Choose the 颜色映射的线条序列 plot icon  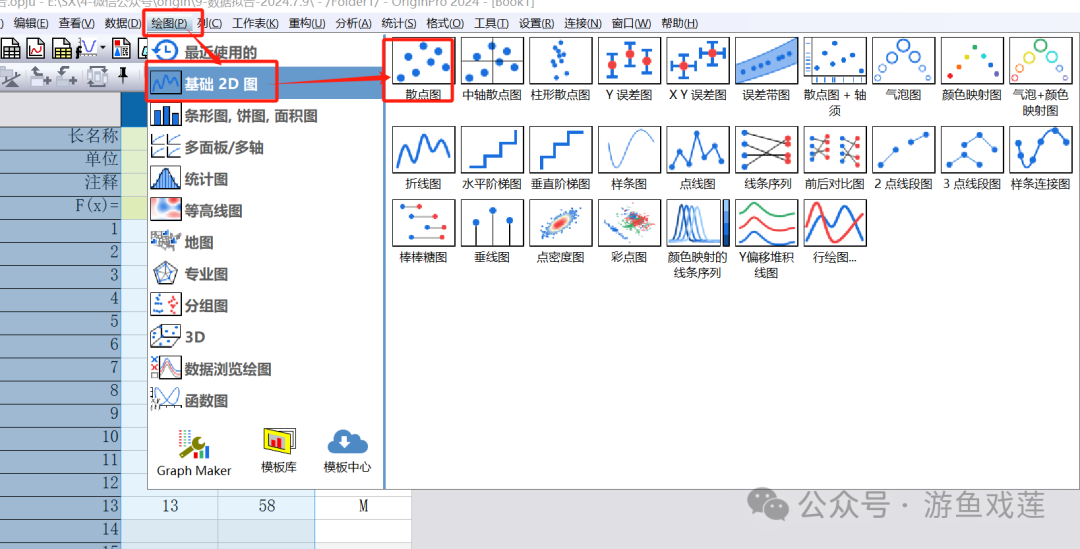(698, 223)
